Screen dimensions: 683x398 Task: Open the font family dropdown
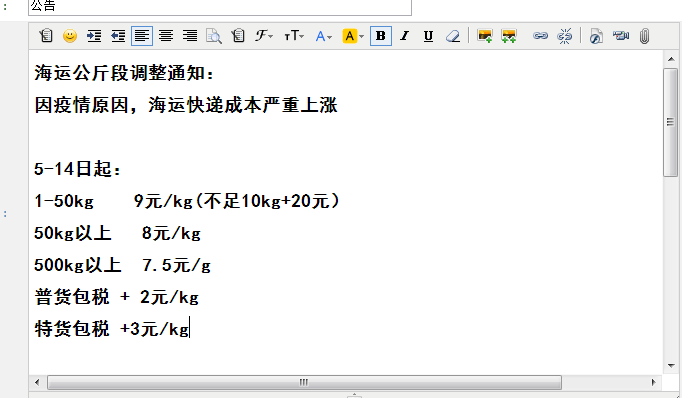(264, 36)
